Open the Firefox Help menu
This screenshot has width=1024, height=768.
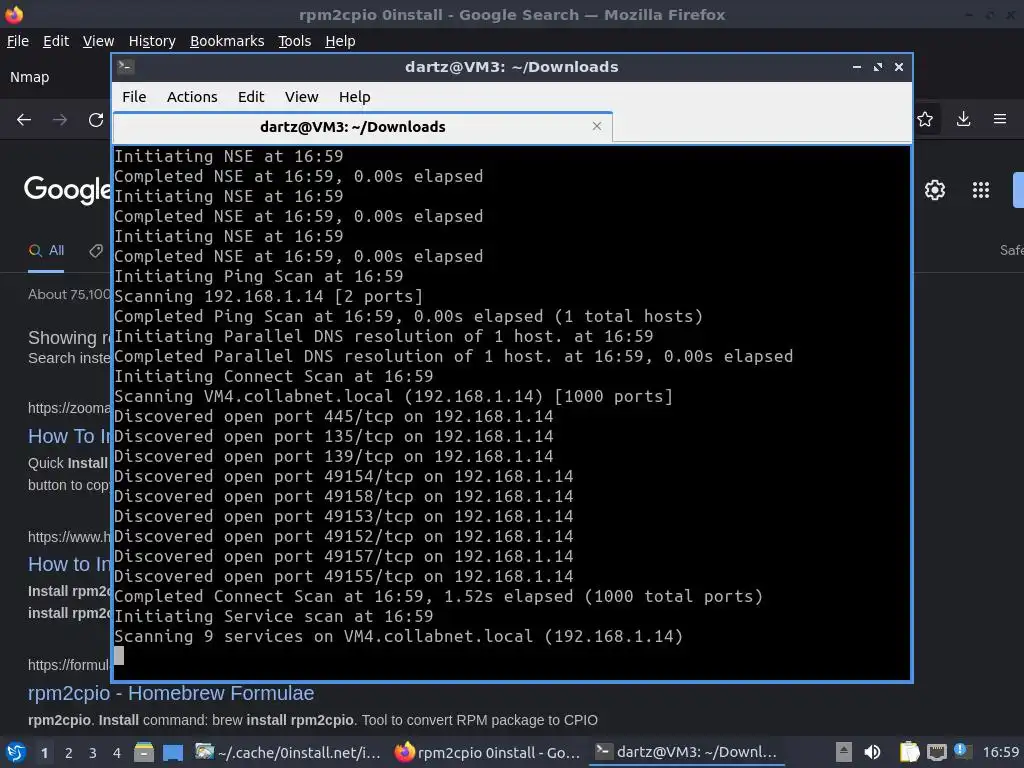tap(340, 41)
